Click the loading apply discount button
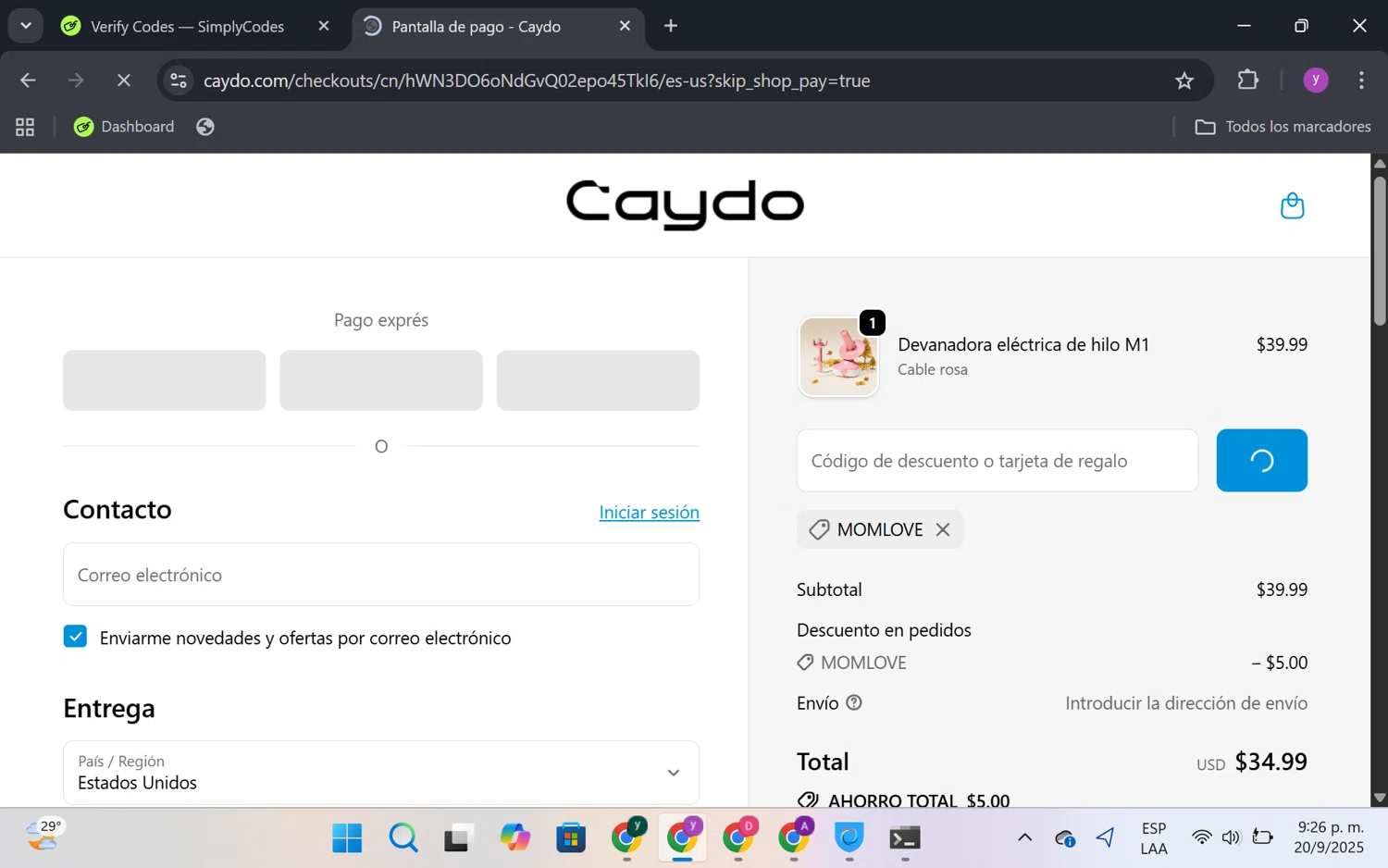The width and height of the screenshot is (1388, 868). (x=1261, y=460)
